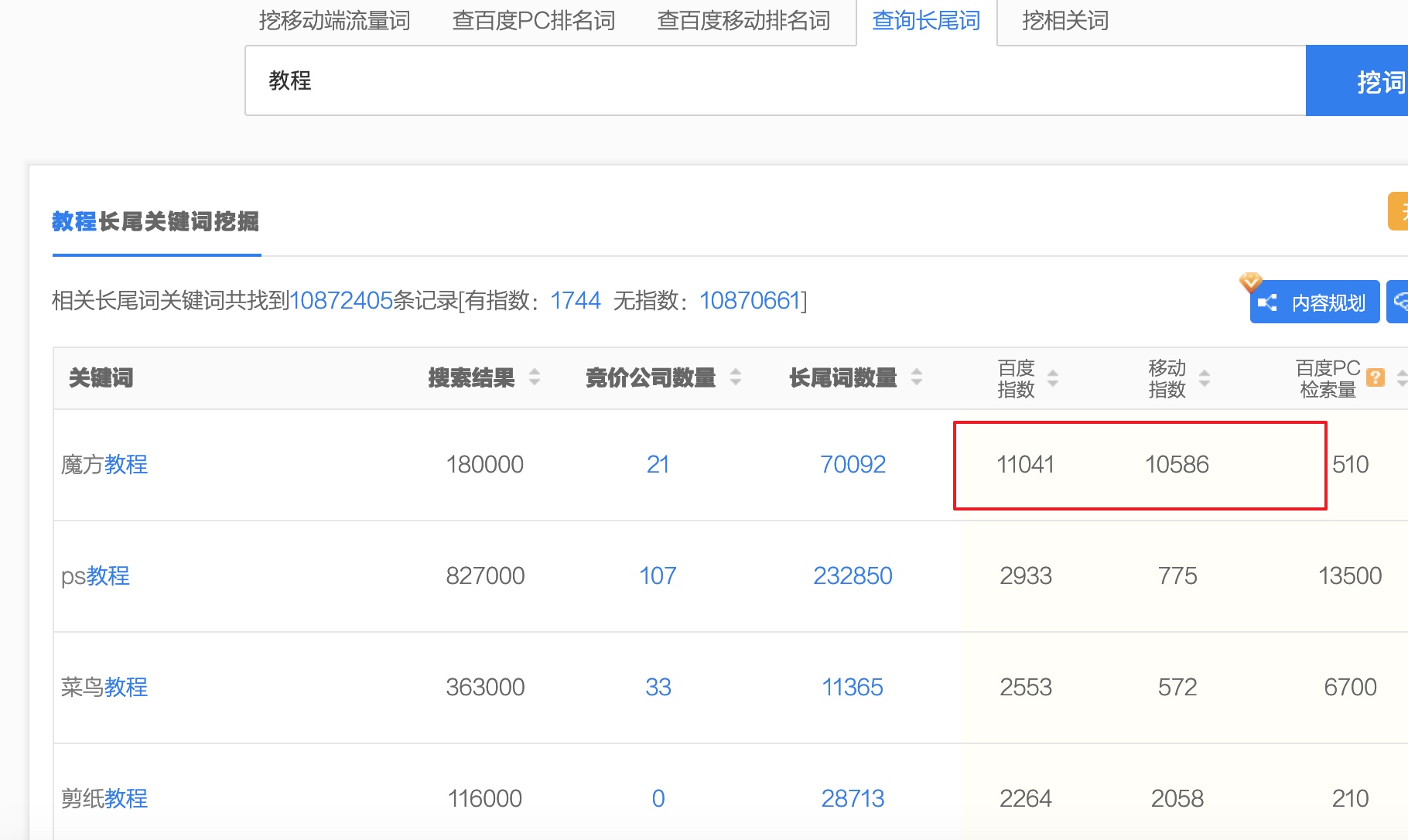Click Baidu index value 2933
The height and width of the screenshot is (840, 1408).
[1026, 576]
